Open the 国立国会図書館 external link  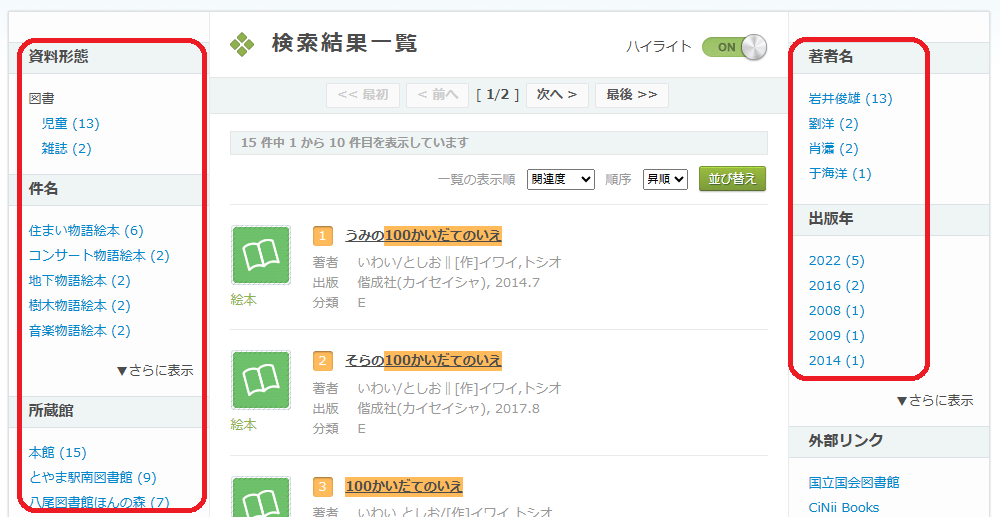(x=853, y=482)
